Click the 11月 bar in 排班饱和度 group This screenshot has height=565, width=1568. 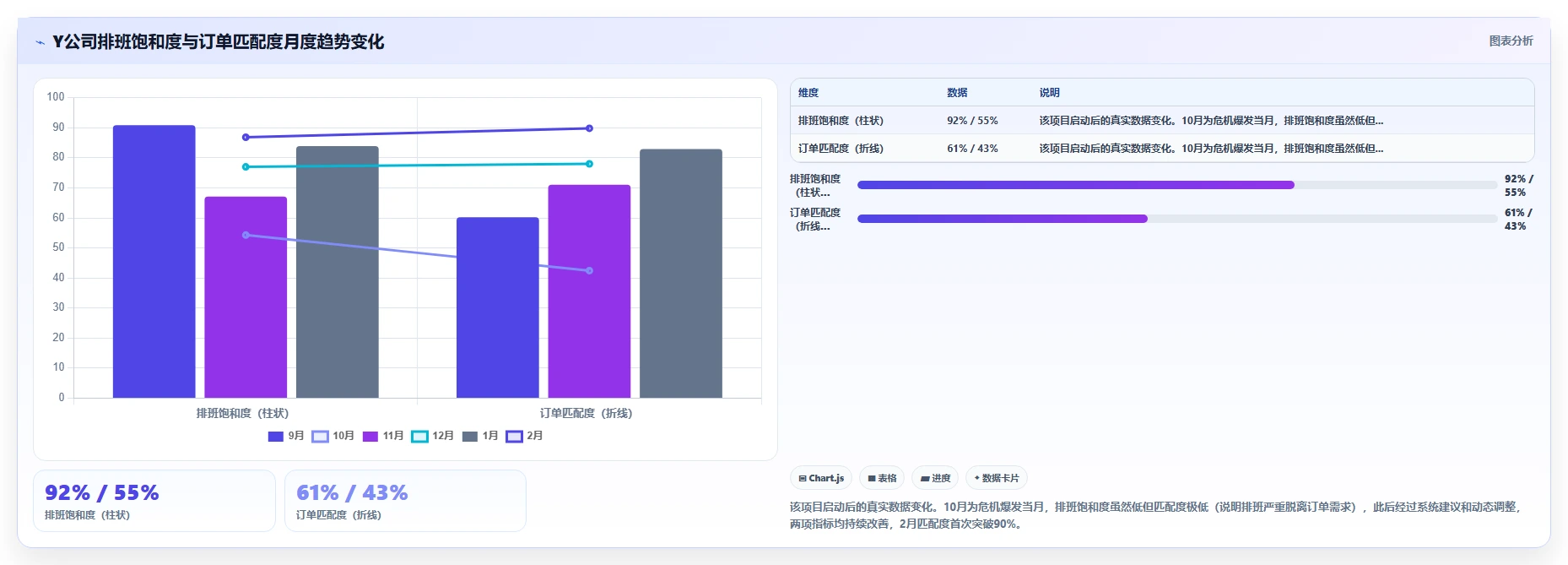point(246,297)
